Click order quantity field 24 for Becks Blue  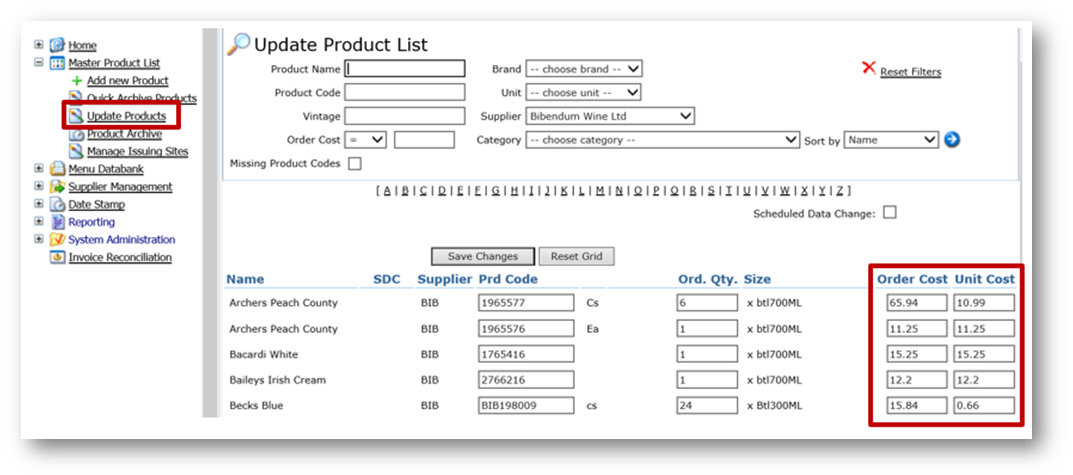707,406
